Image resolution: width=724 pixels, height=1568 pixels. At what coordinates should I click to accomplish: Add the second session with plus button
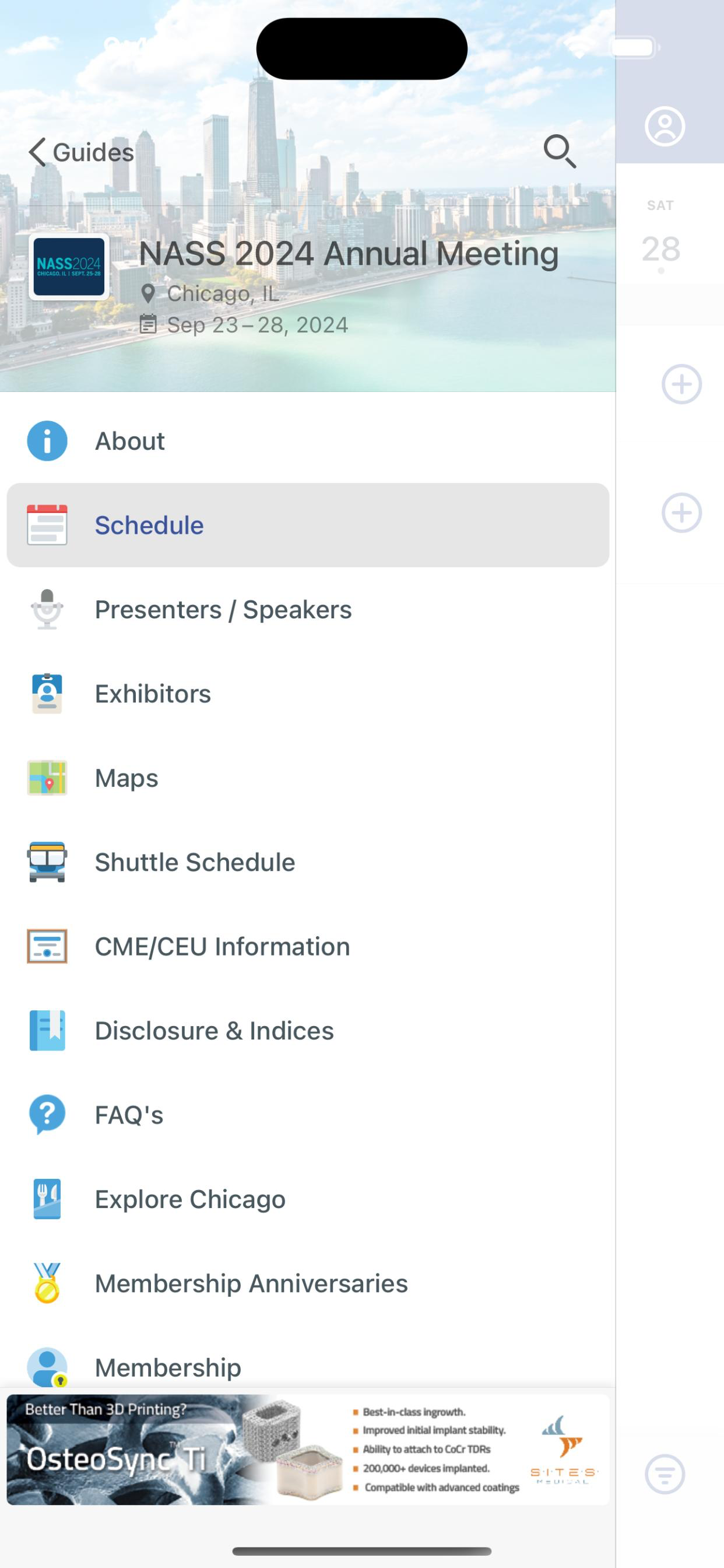[x=681, y=513]
